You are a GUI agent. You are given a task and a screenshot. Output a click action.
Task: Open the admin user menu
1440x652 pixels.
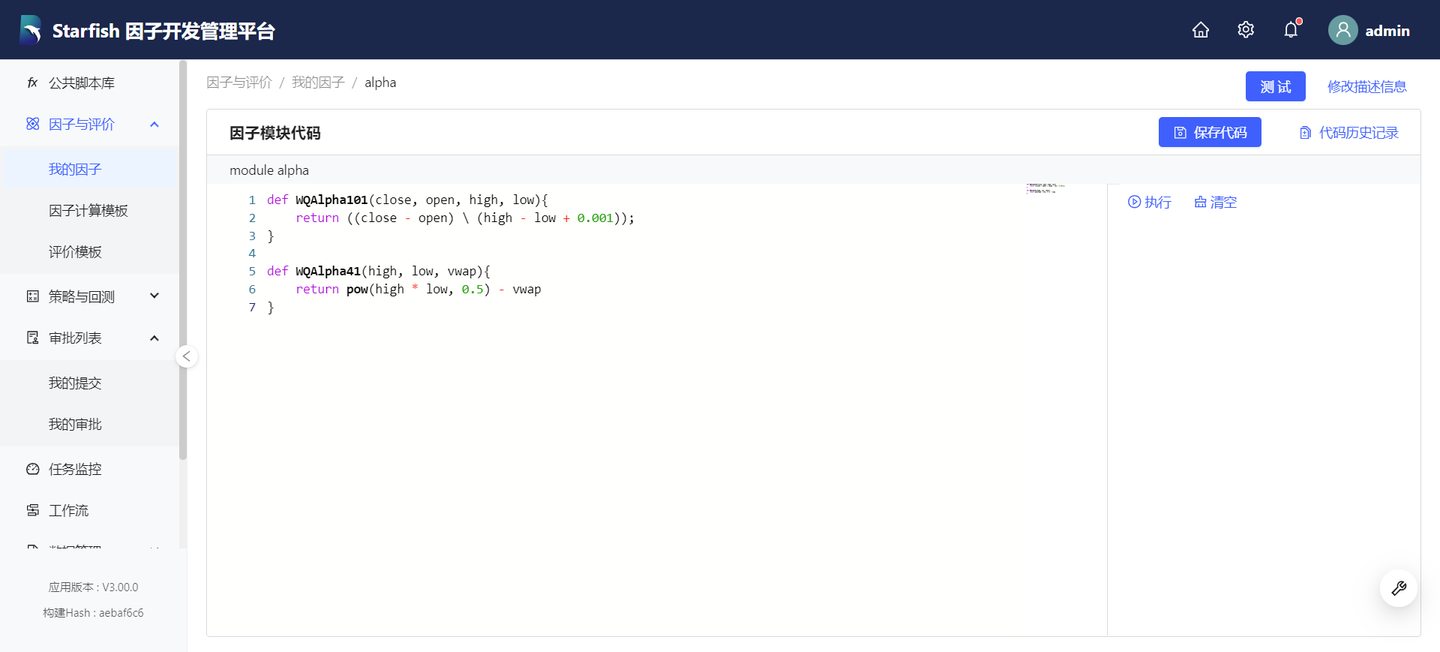click(1369, 30)
